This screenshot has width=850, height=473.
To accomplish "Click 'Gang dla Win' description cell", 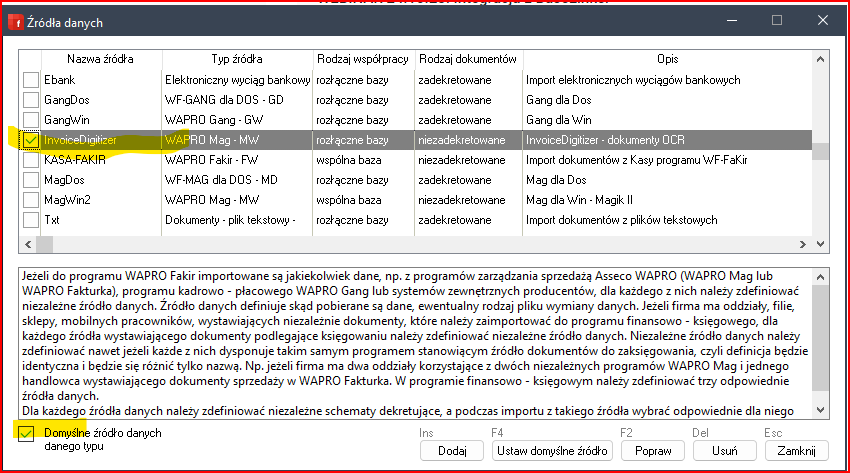I will [x=558, y=120].
